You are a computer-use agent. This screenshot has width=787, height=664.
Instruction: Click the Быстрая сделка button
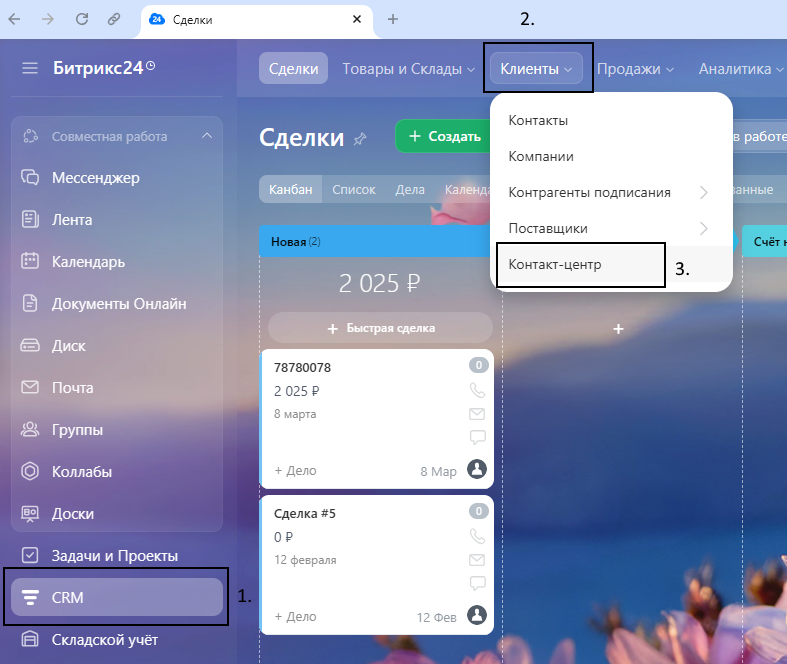pyautogui.click(x=380, y=328)
